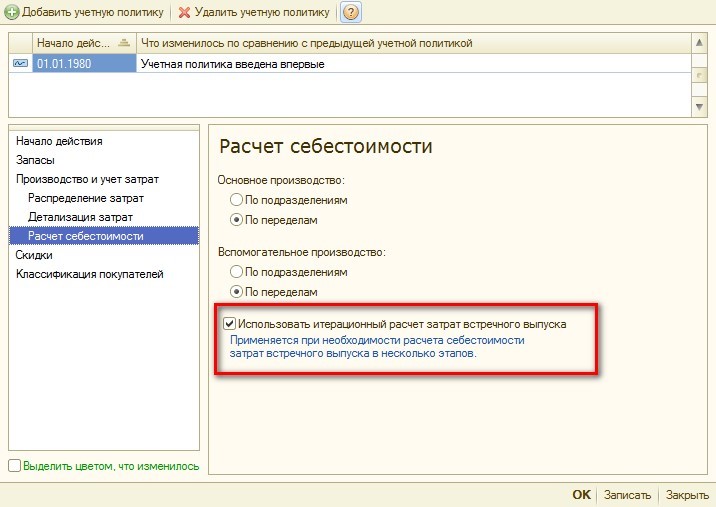Click Закрыть button
This screenshot has height=507, width=716.
tap(687, 495)
